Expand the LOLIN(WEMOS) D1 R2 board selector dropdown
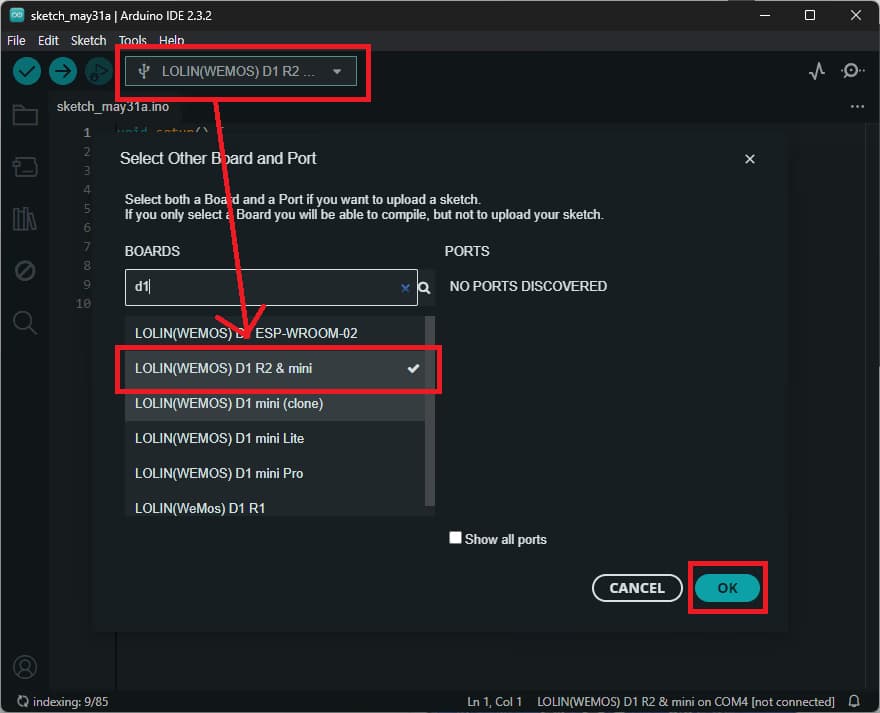The height and width of the screenshot is (713, 880). tap(241, 71)
